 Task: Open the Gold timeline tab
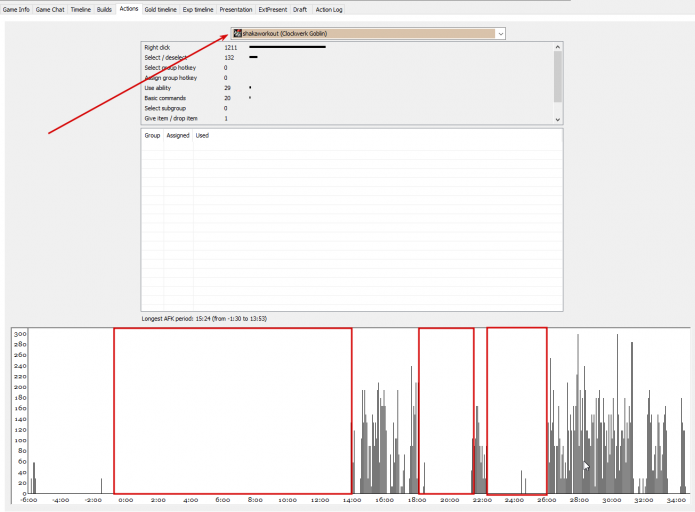tap(160, 9)
